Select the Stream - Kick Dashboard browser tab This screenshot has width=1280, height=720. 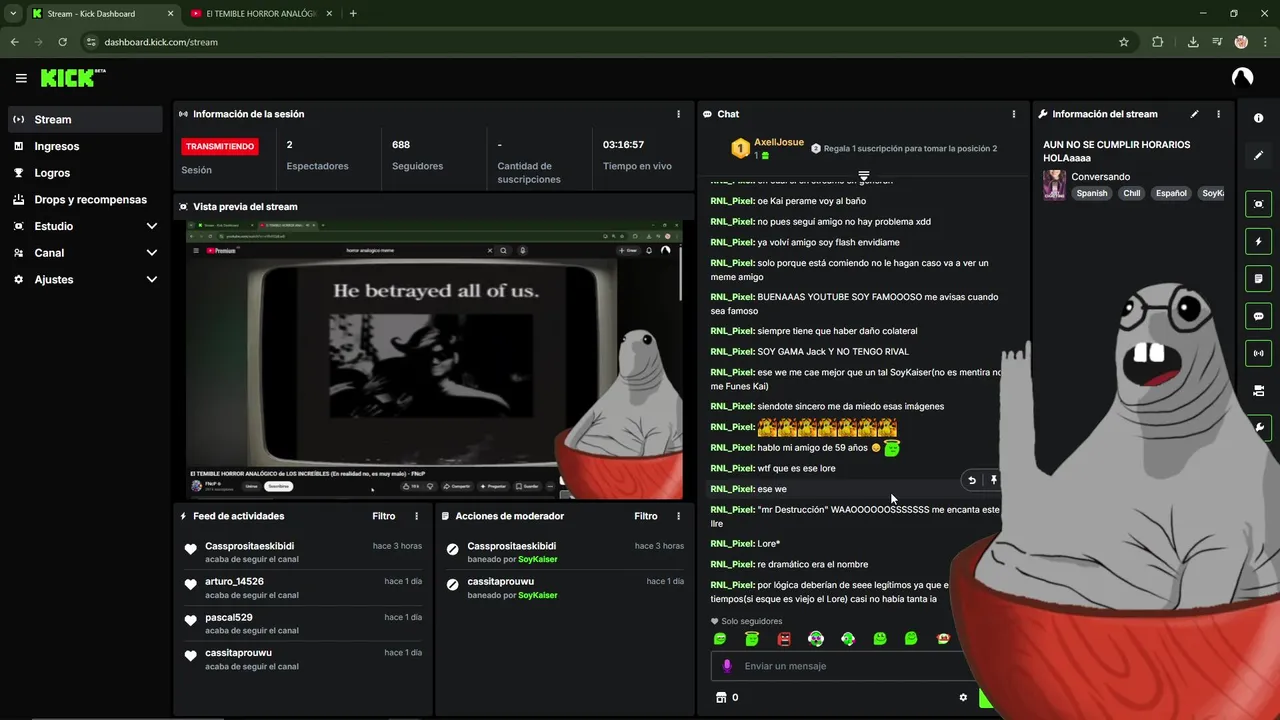[x=101, y=14]
